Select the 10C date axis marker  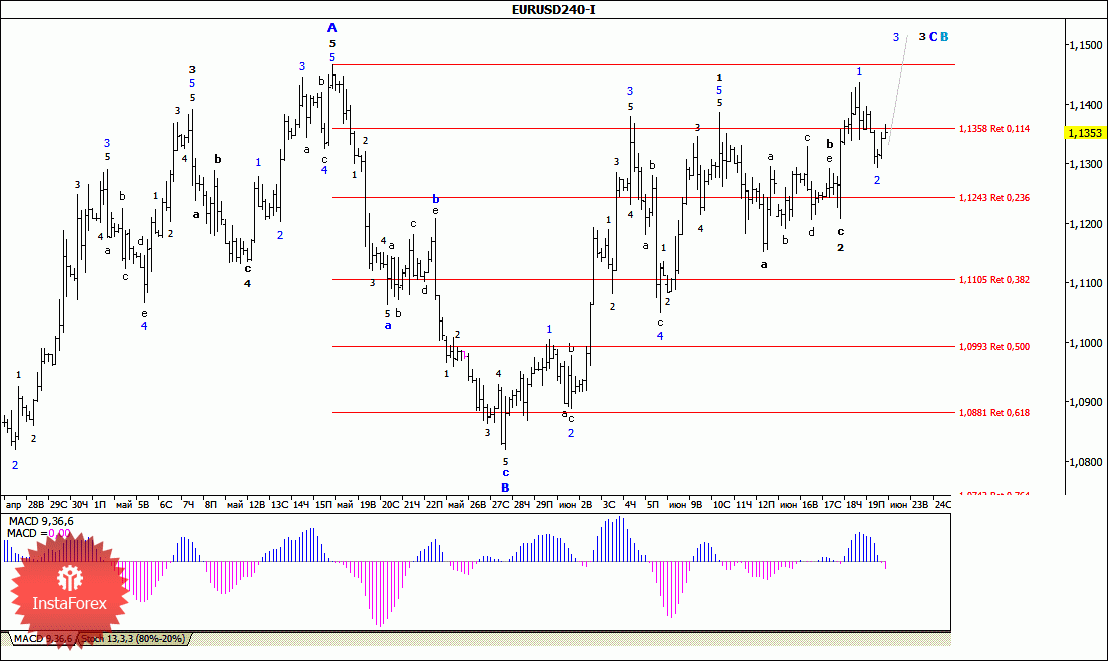[721, 504]
